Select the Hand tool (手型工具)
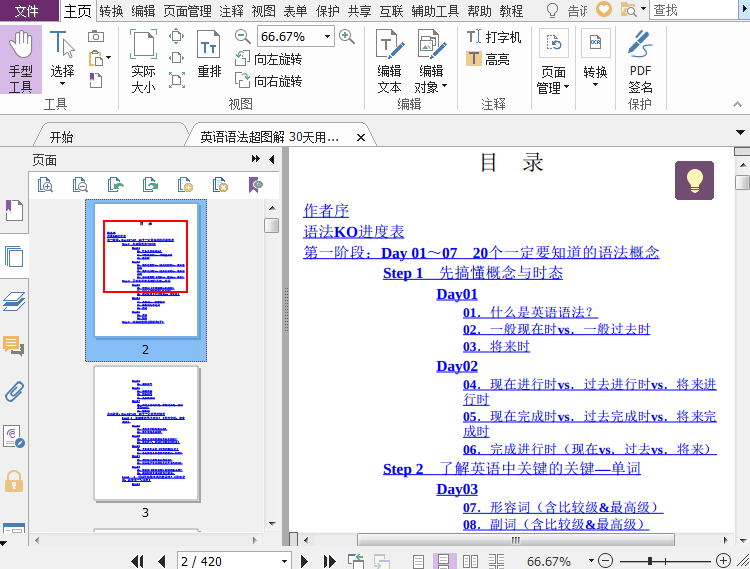Image resolution: width=750 pixels, height=569 pixels. [21, 60]
